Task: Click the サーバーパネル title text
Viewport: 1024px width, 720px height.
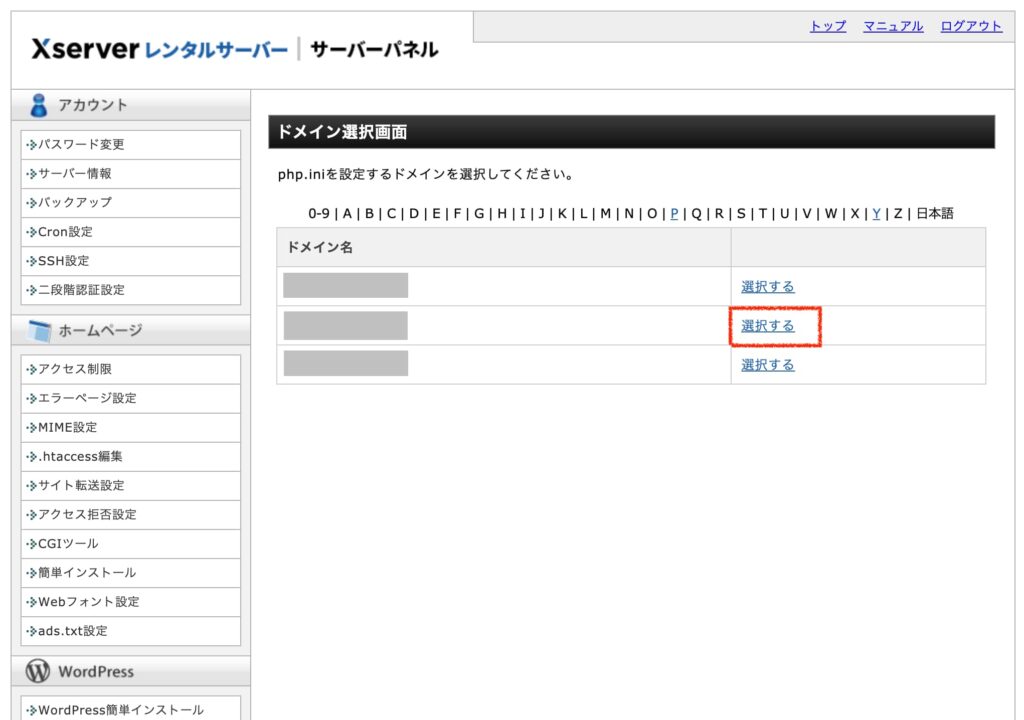Action: [374, 50]
